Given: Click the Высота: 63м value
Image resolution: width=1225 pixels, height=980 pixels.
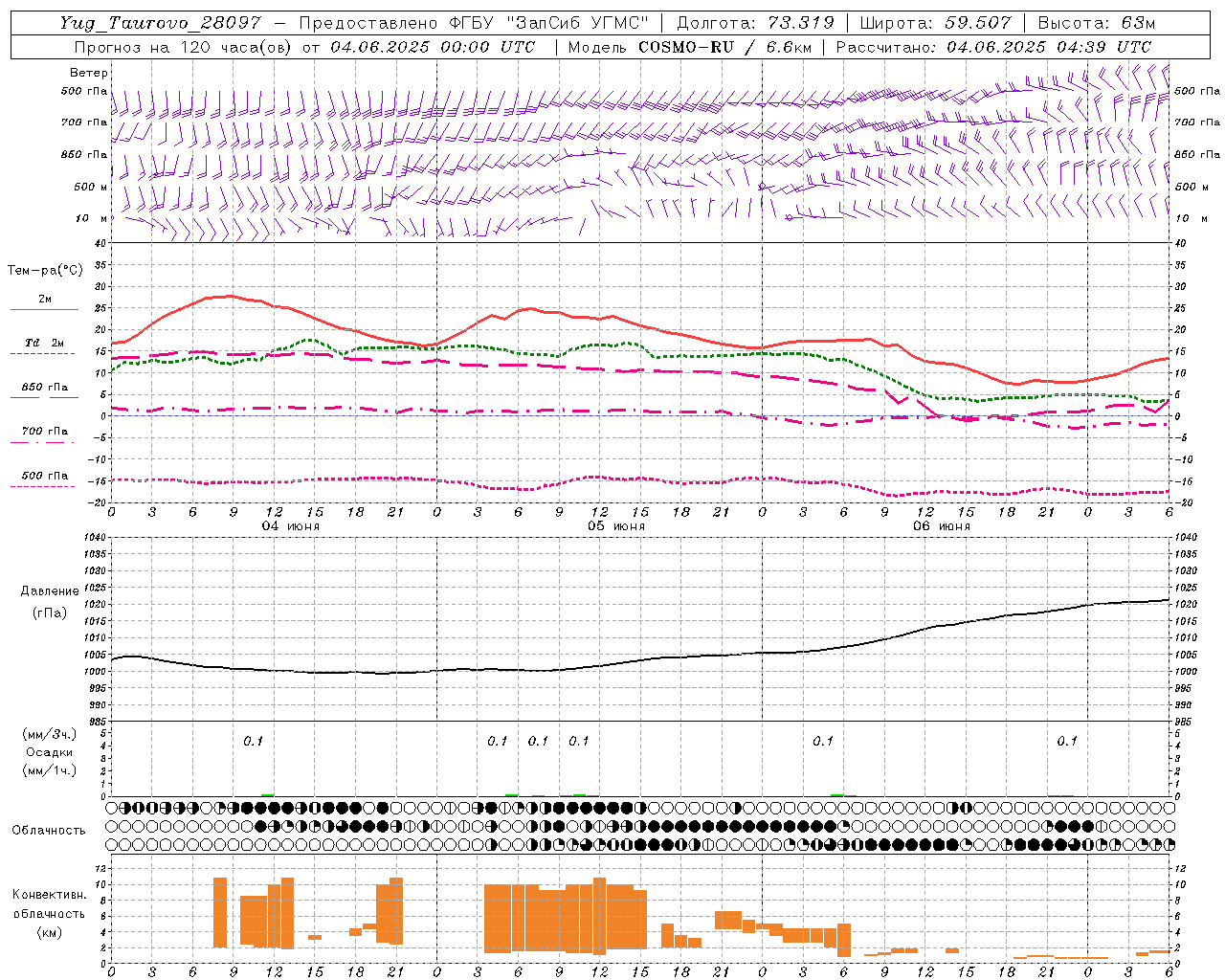Looking at the screenshot, I should [x=1096, y=23].
